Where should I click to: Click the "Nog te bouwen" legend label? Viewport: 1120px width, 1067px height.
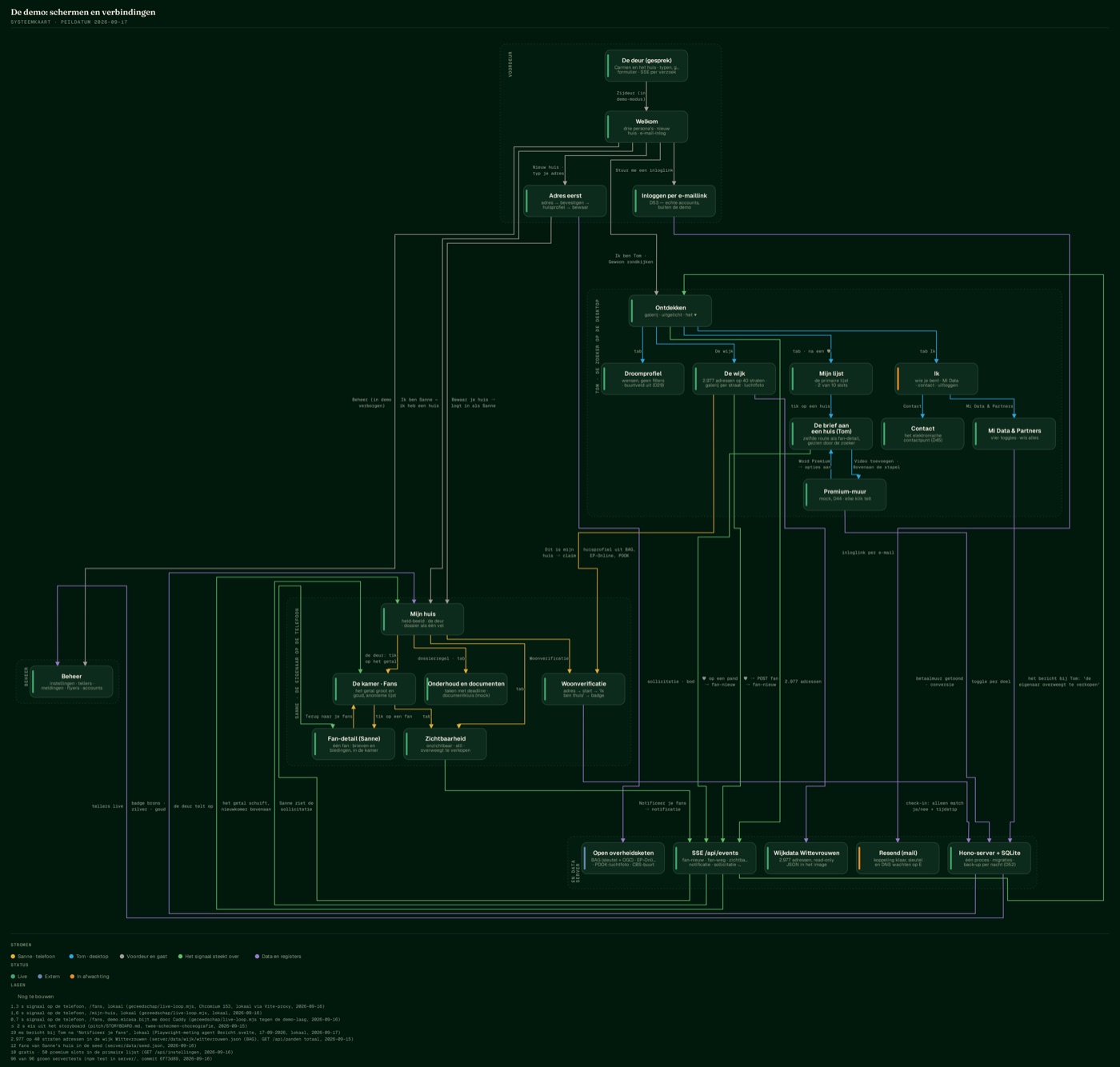pyautogui.click(x=36, y=997)
